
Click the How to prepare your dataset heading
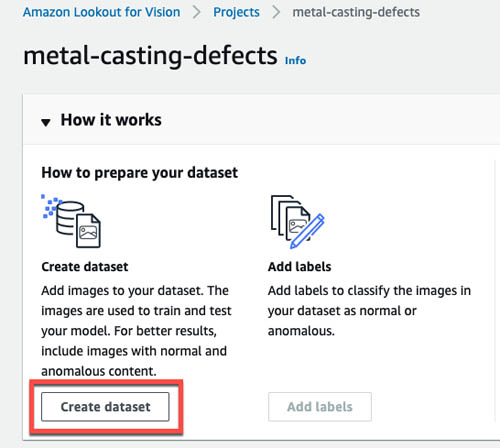[x=139, y=173]
